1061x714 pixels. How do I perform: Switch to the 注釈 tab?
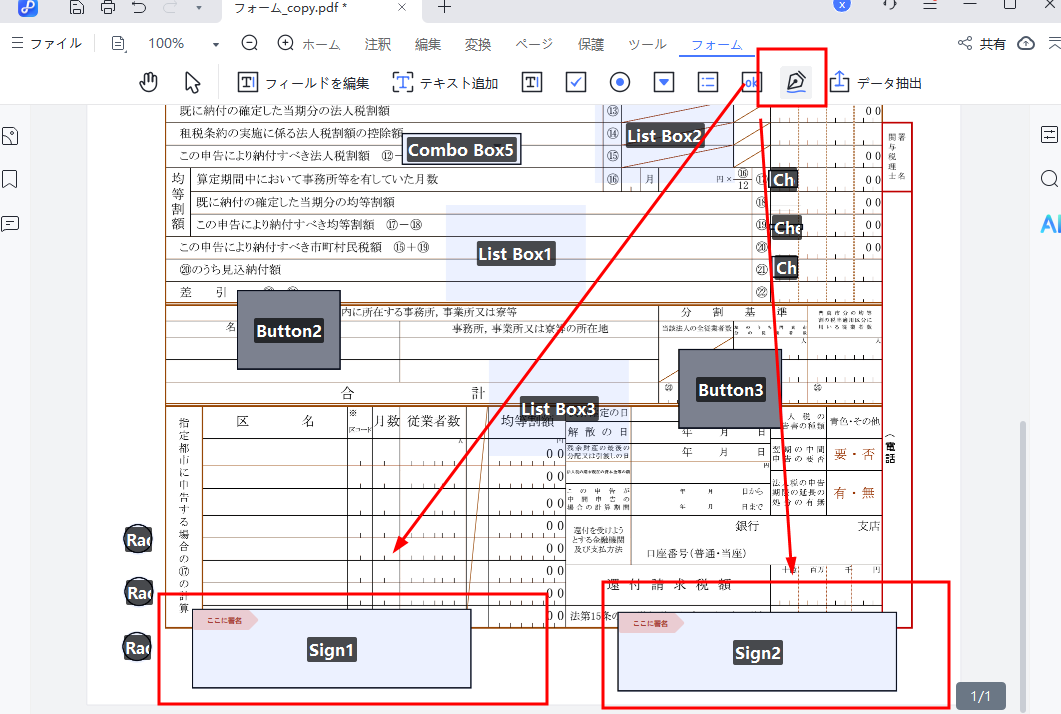[x=378, y=44]
